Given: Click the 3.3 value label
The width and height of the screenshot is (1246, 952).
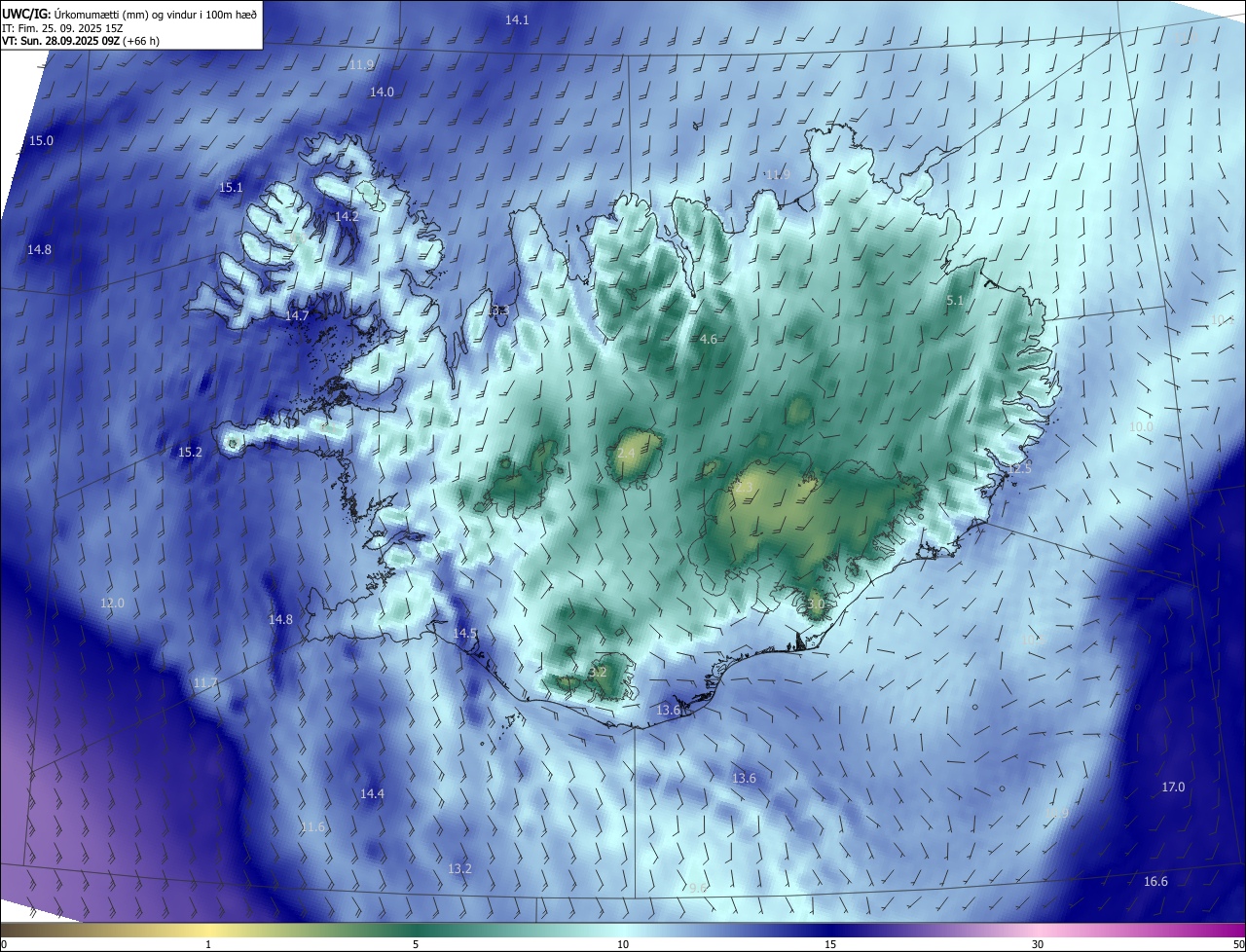Looking at the screenshot, I should [500, 311].
